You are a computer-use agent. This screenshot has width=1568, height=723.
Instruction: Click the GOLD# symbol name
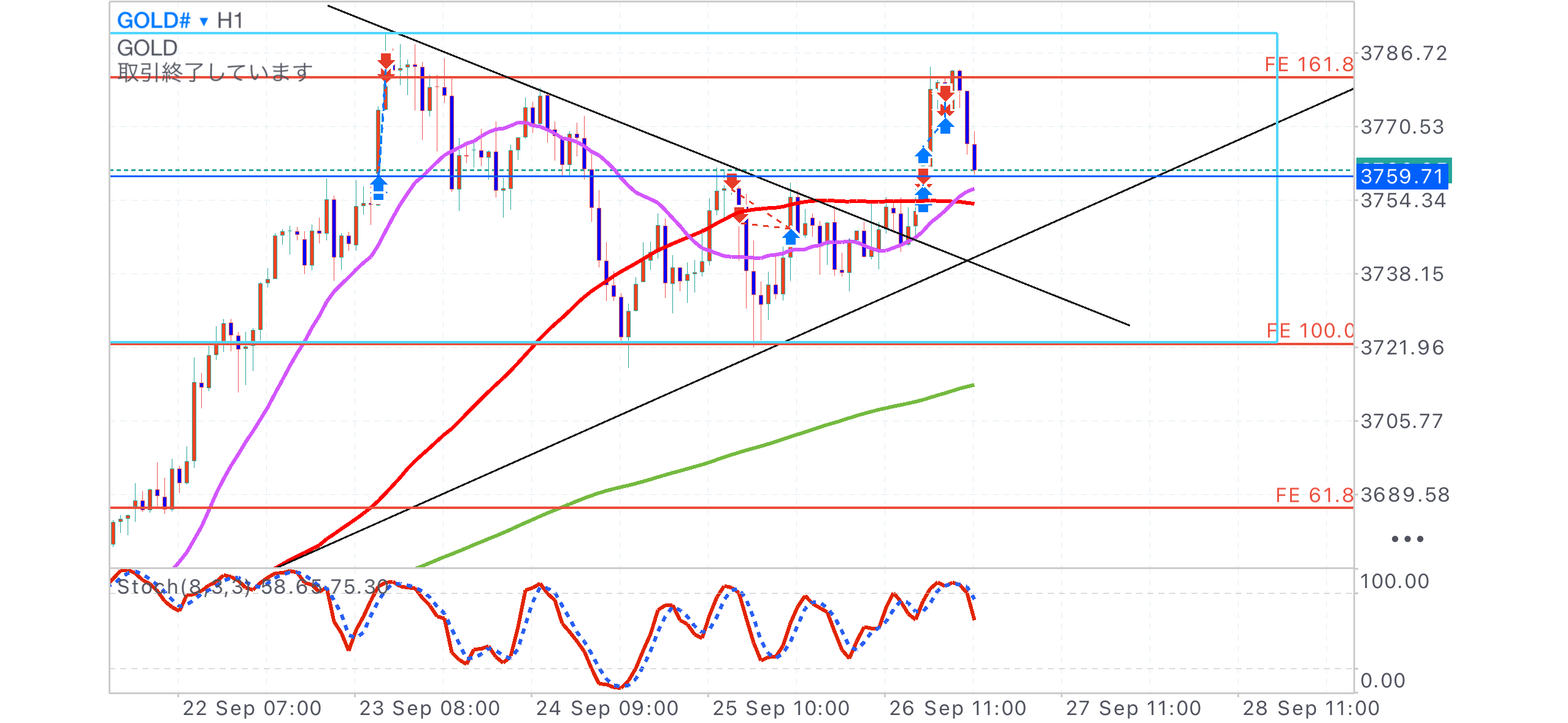point(153,21)
